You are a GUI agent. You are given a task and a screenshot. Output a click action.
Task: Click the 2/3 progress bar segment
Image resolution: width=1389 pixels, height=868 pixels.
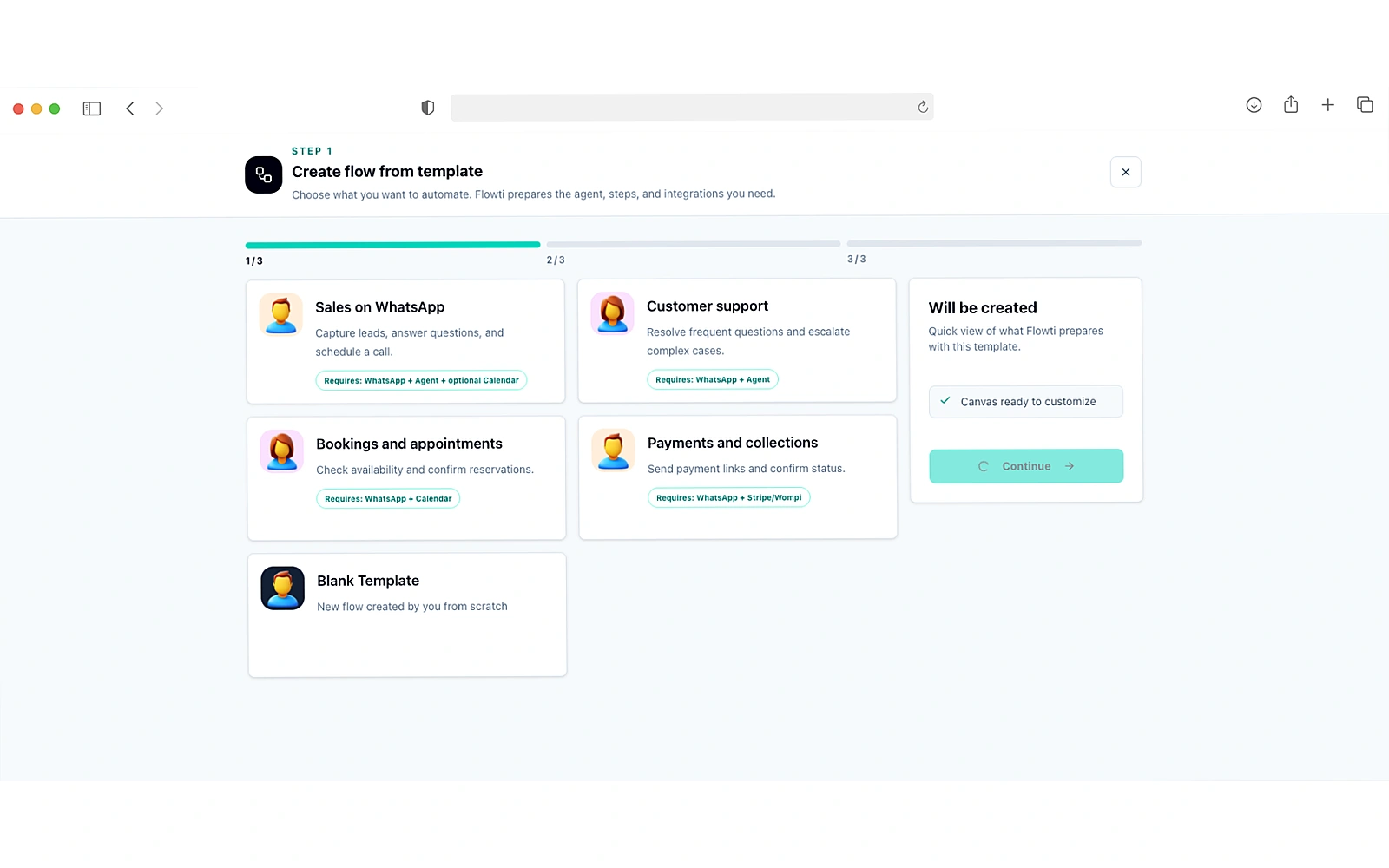coord(694,244)
